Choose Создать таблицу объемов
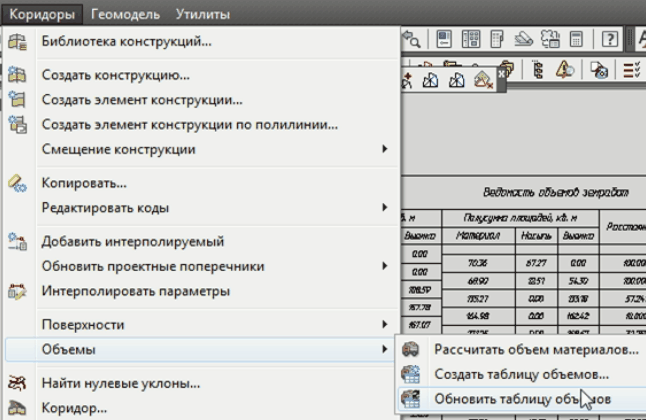 tap(521, 374)
